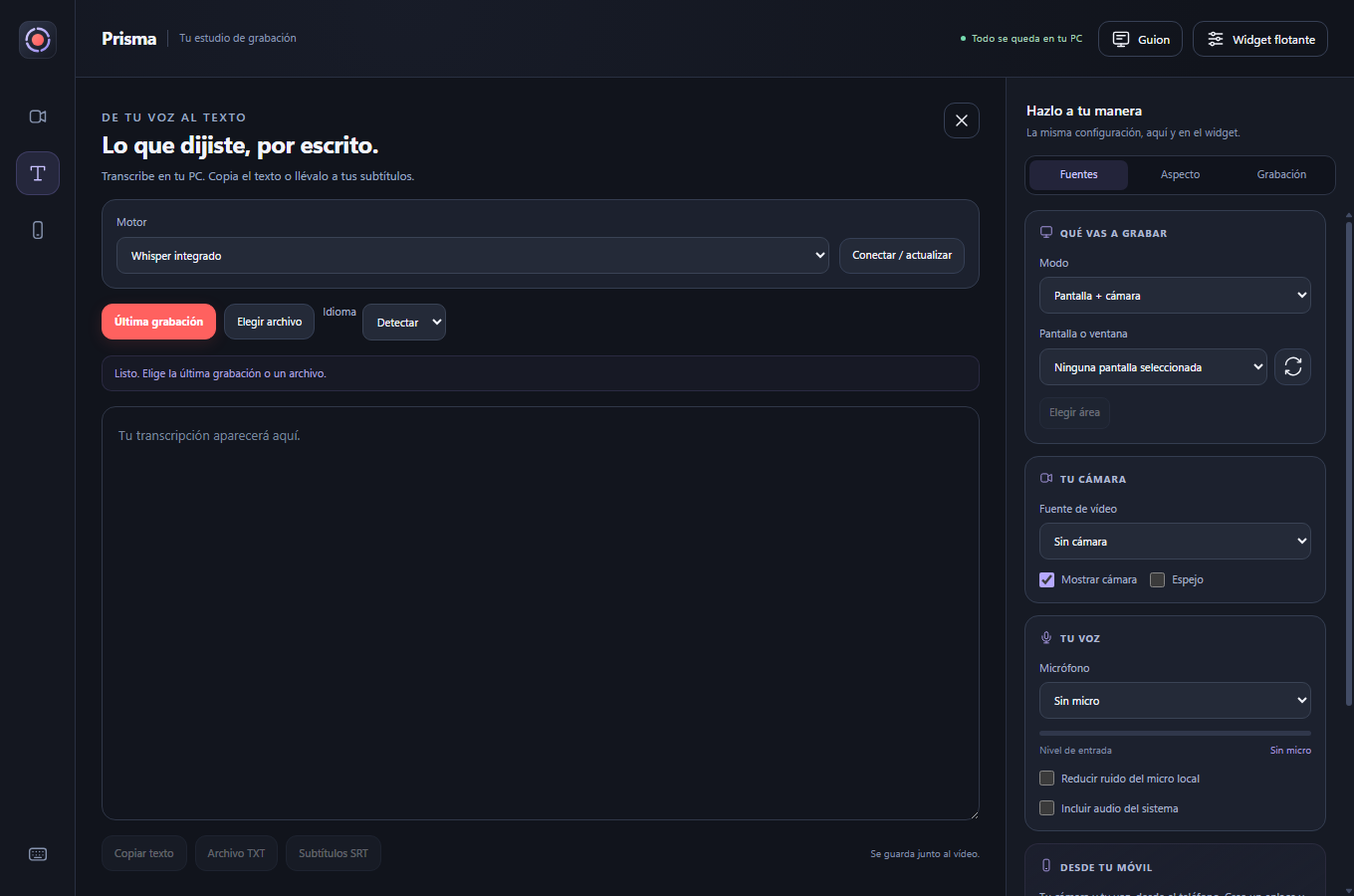The height and width of the screenshot is (896, 1354).
Task: Expand the Pantalla o ventana dropdown
Action: [x=1153, y=366]
